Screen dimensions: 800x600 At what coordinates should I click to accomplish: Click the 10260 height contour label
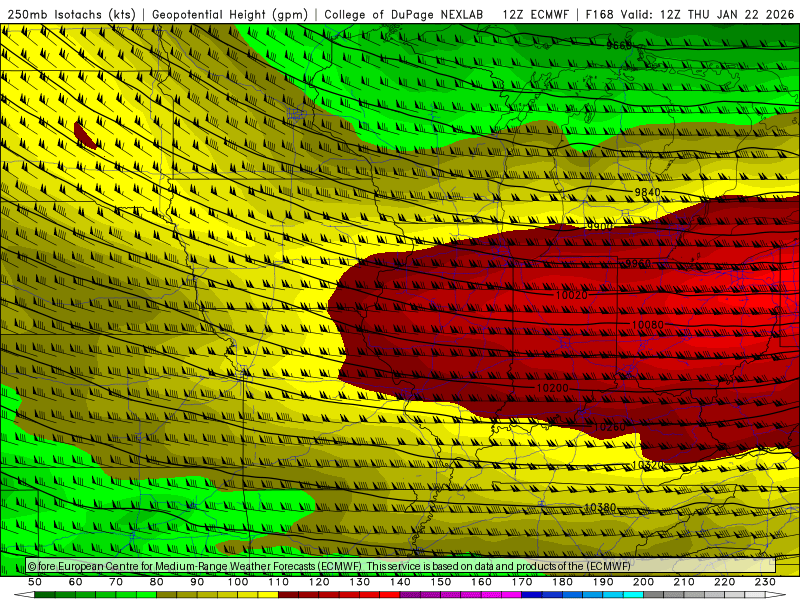(x=609, y=427)
